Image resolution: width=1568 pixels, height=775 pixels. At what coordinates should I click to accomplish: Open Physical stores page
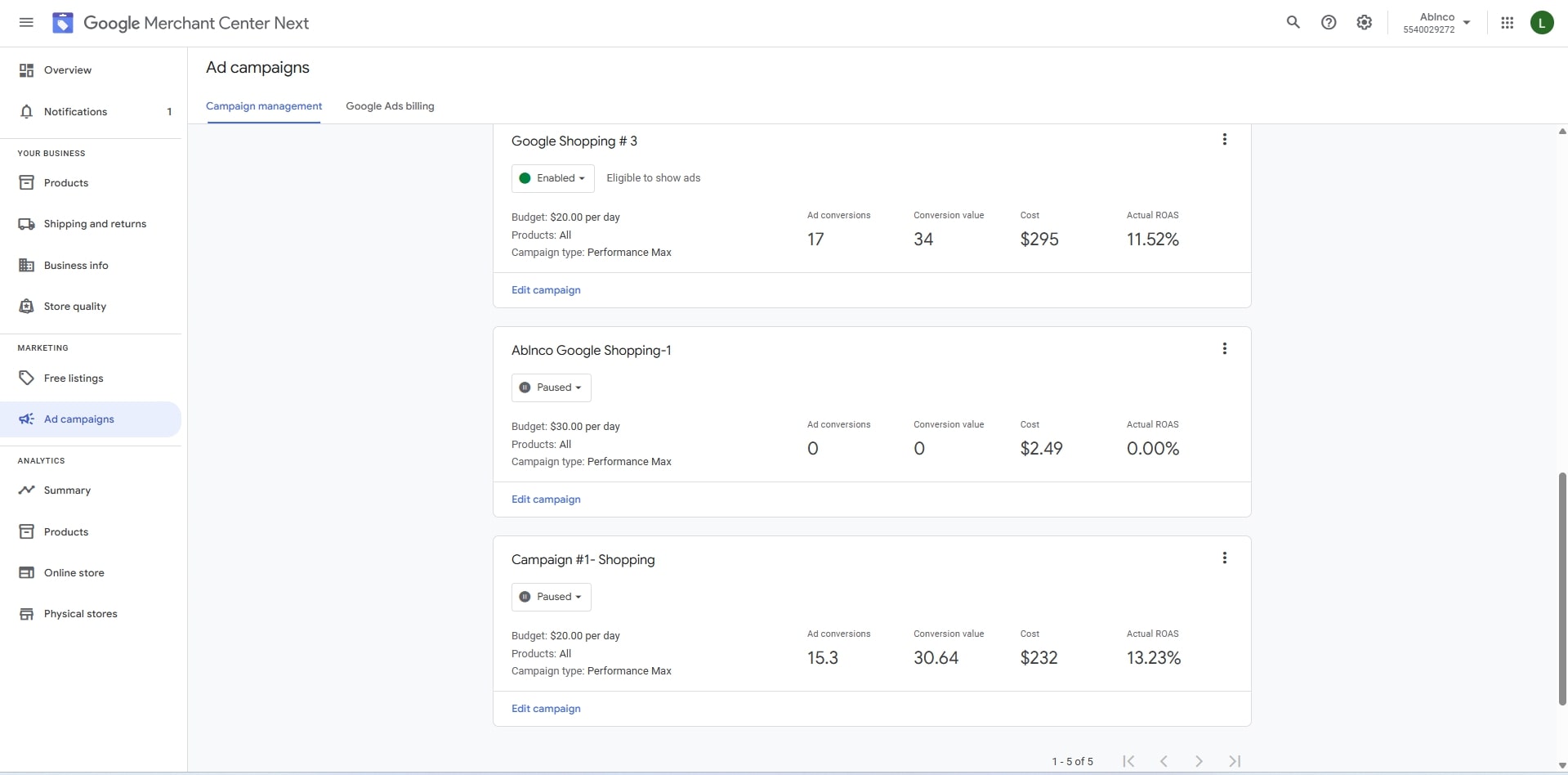pyautogui.click(x=91, y=614)
